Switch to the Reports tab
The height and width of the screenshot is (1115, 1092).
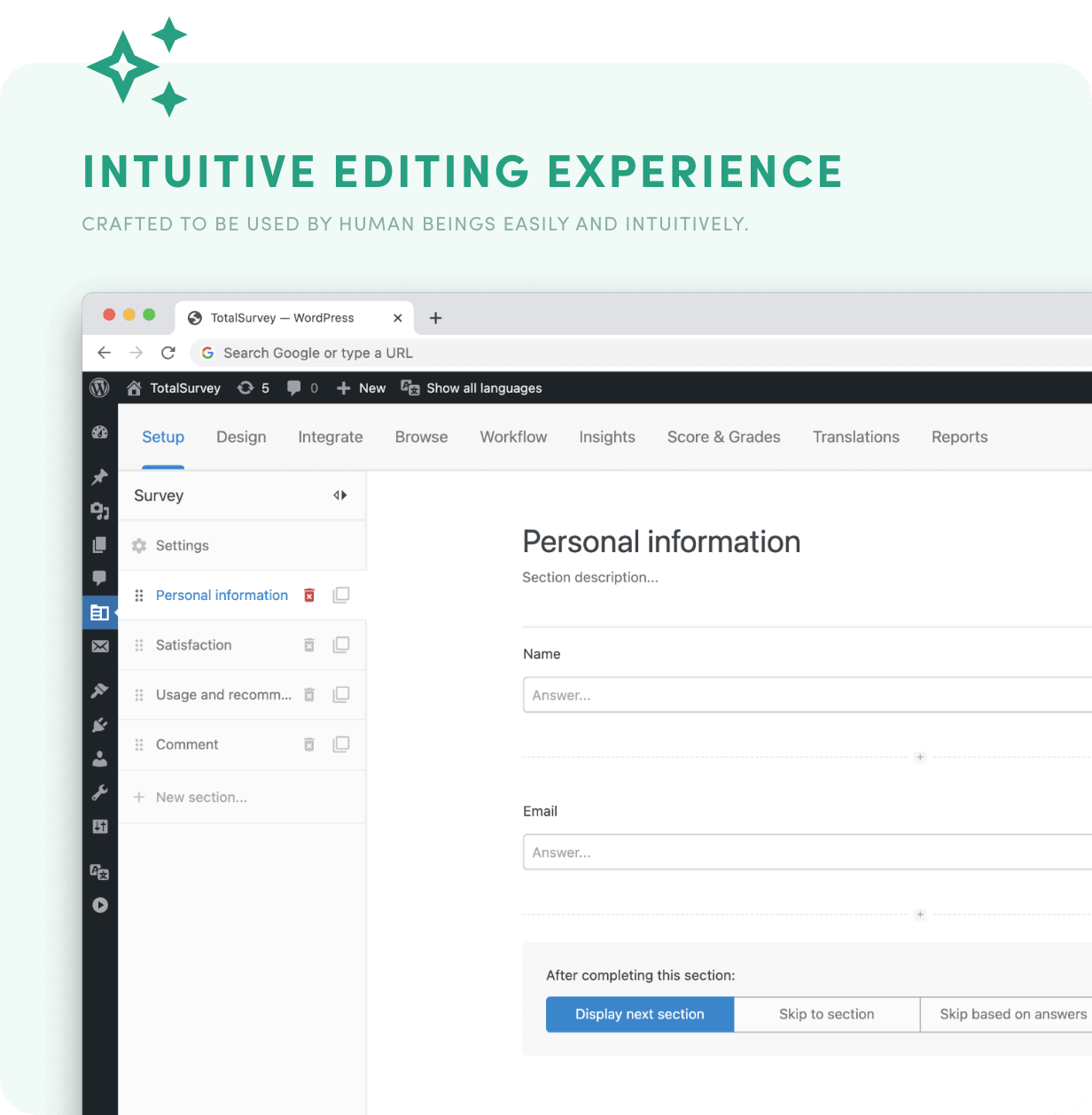coord(960,437)
